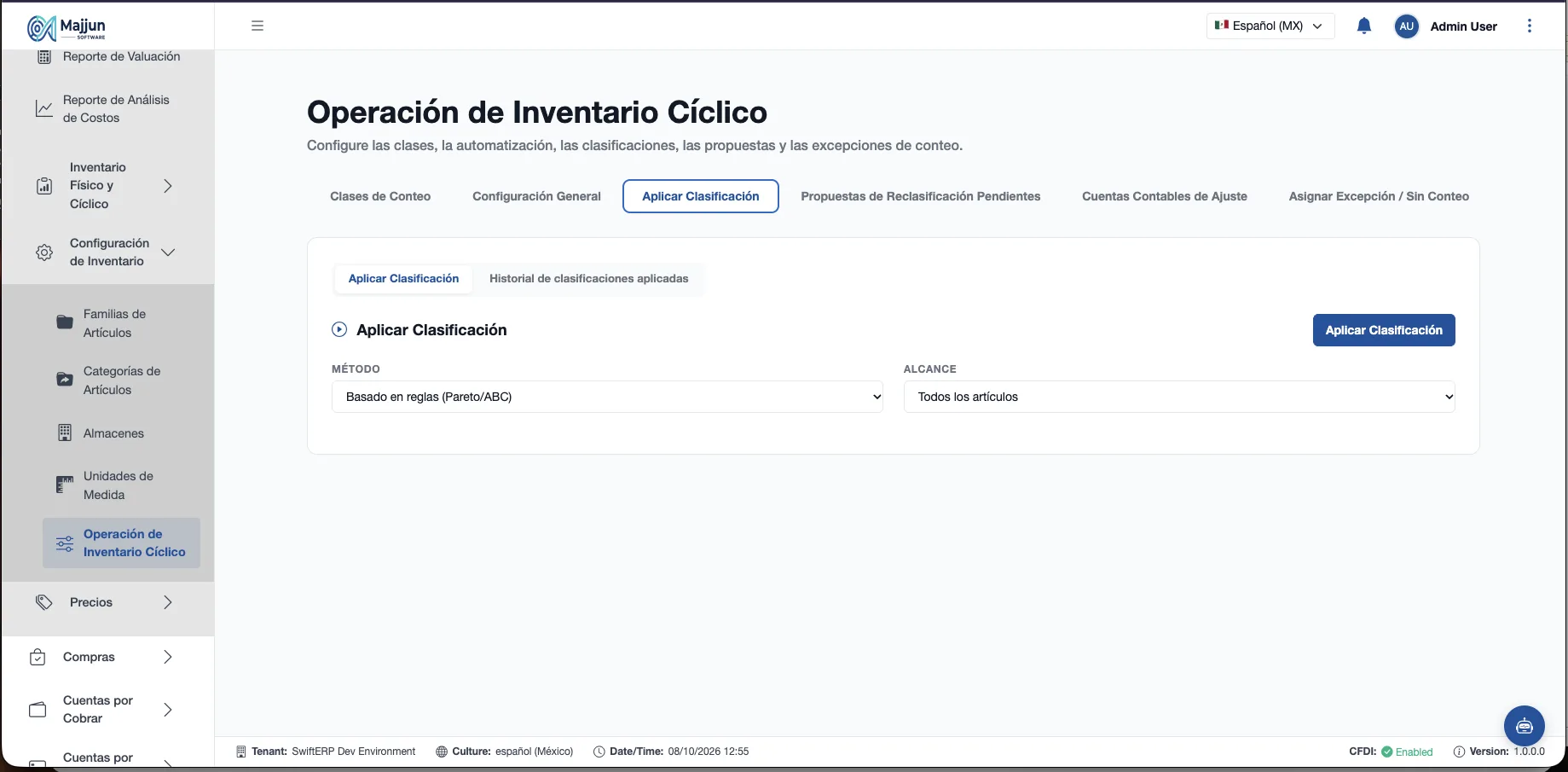The image size is (1568, 772).
Task: Switch to Configuración General tab
Action: click(x=536, y=196)
